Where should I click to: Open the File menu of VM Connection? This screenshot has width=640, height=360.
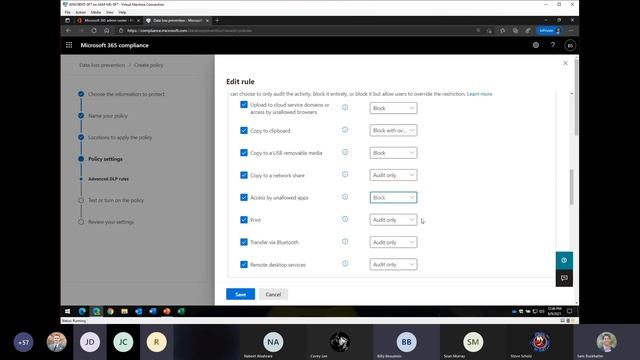pos(67,12)
